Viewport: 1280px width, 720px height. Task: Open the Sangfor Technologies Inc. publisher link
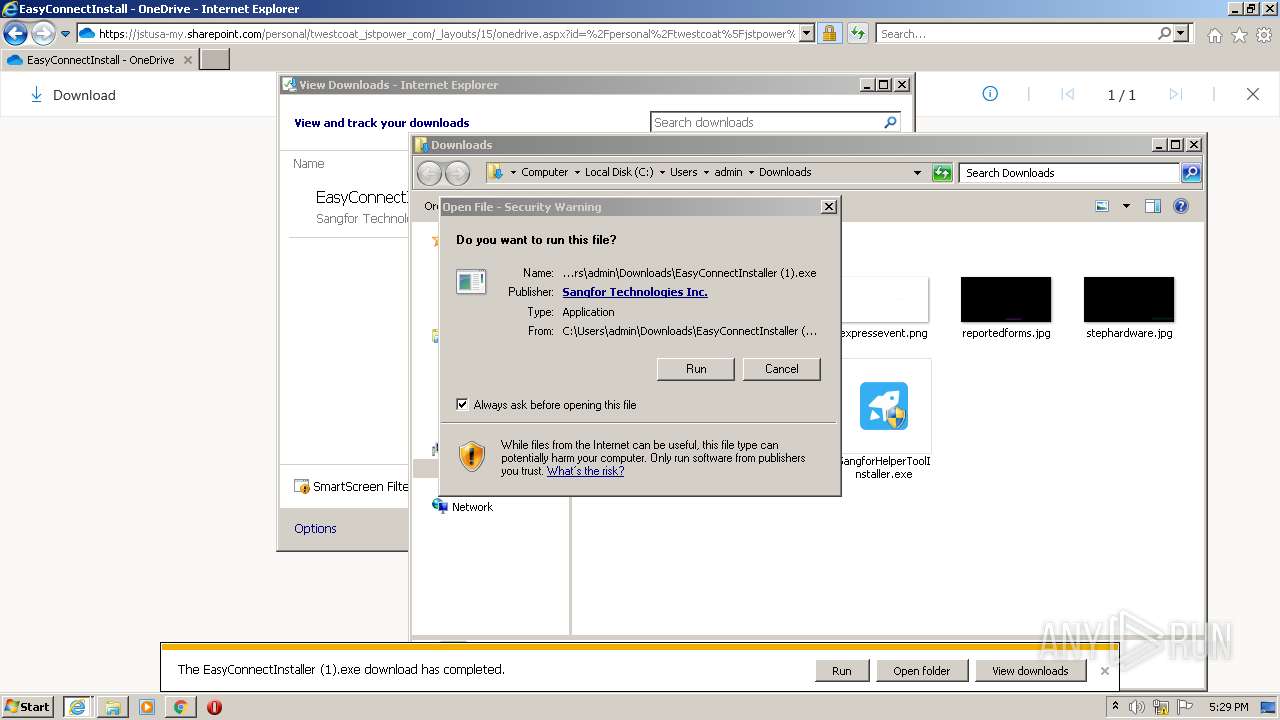pos(634,292)
